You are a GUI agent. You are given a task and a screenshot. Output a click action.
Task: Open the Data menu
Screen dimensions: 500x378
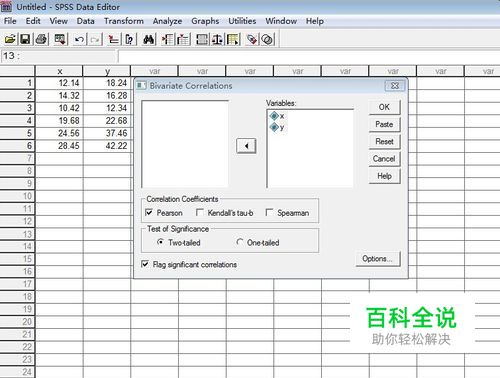(86, 21)
